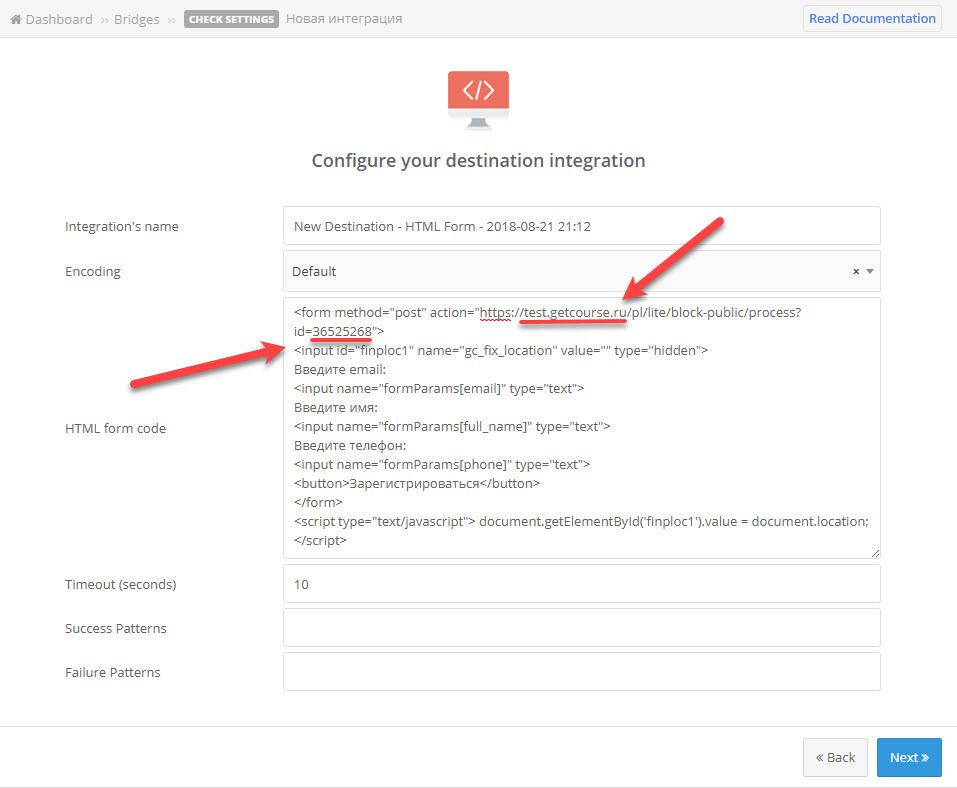The height and width of the screenshot is (788, 957).
Task: Click the form id value 36525268
Action: [x=342, y=331]
